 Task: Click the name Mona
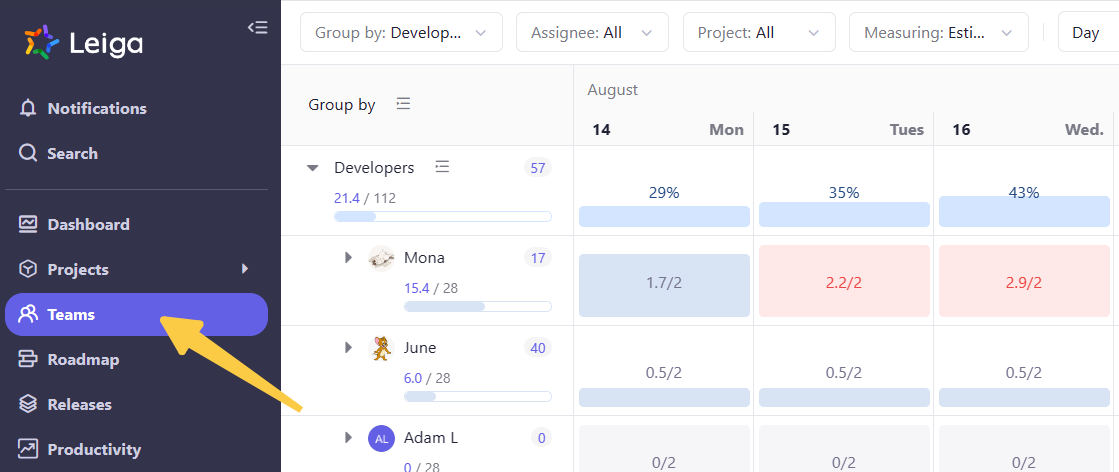pyautogui.click(x=424, y=258)
